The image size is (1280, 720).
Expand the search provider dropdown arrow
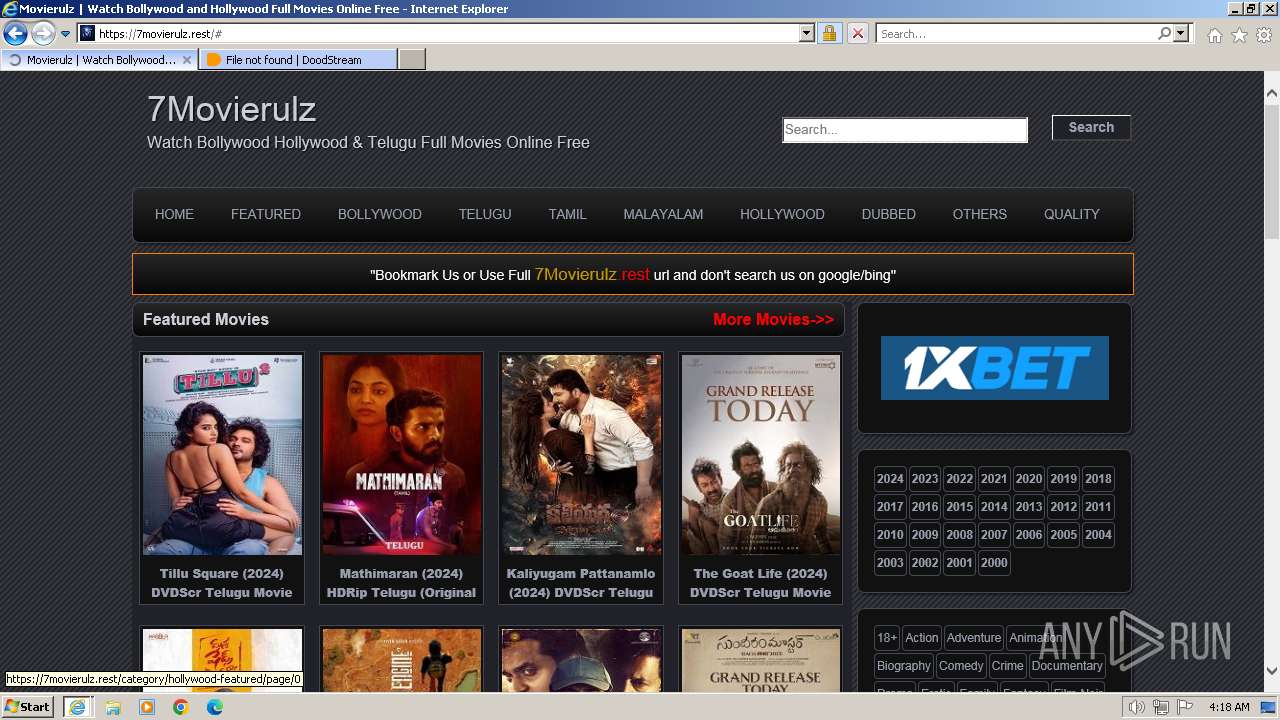click(x=1181, y=34)
